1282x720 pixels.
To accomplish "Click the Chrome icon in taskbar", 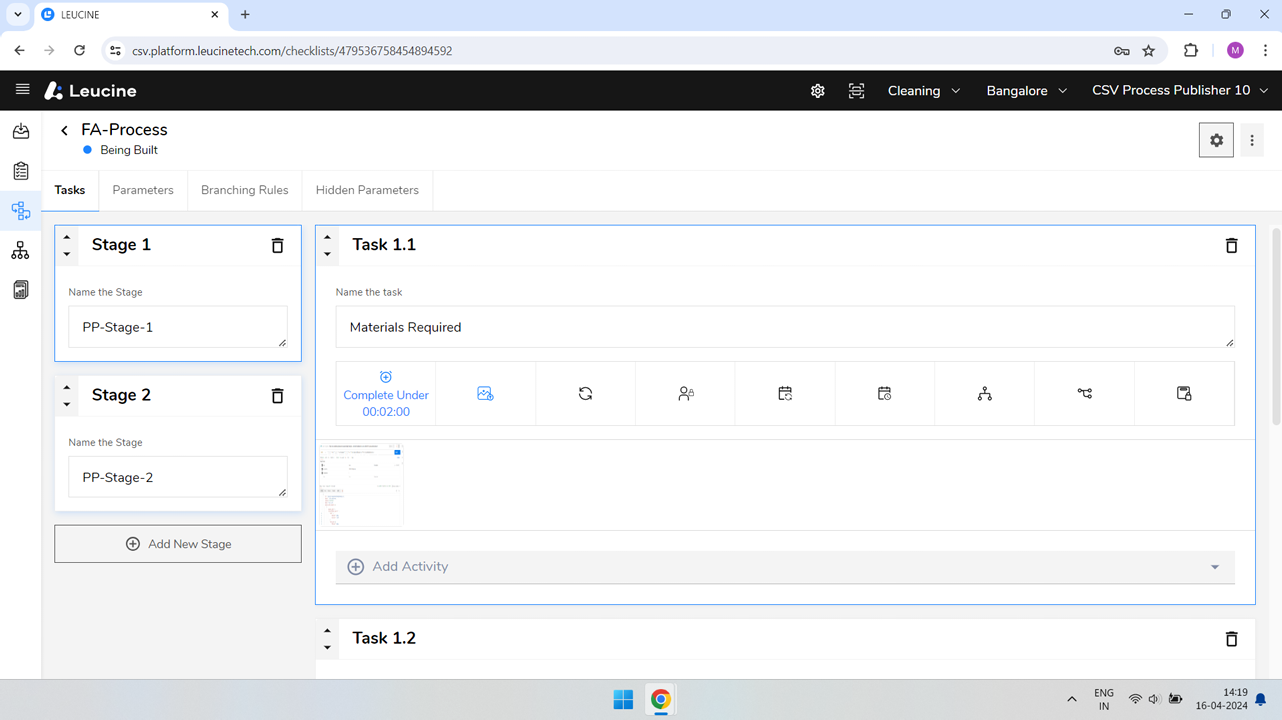I will (661, 700).
